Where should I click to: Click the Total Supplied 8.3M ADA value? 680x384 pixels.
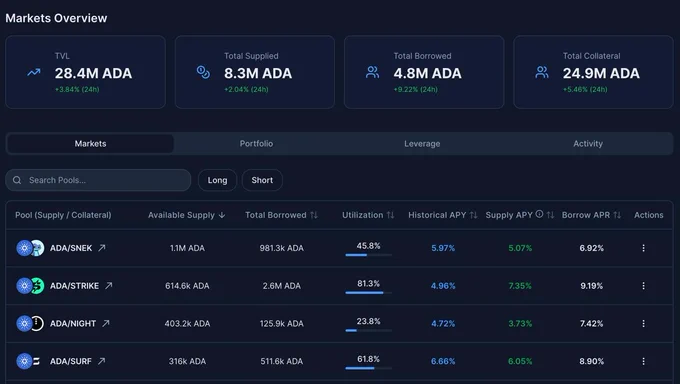click(258, 73)
